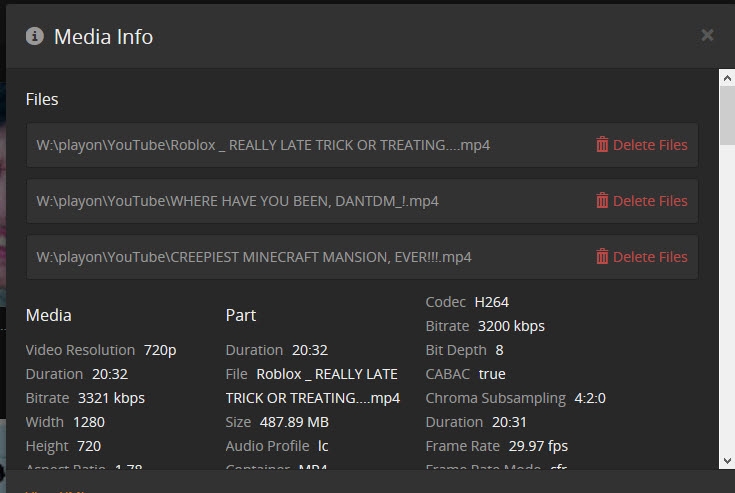Click the 720p video resolution value

pos(160,350)
